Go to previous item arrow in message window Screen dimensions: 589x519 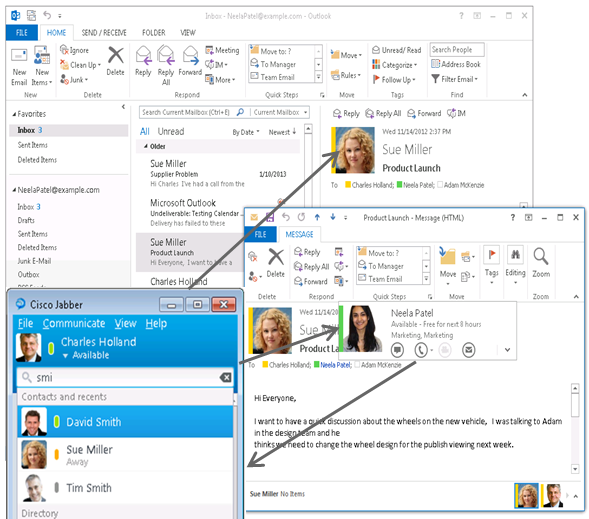pos(317,217)
